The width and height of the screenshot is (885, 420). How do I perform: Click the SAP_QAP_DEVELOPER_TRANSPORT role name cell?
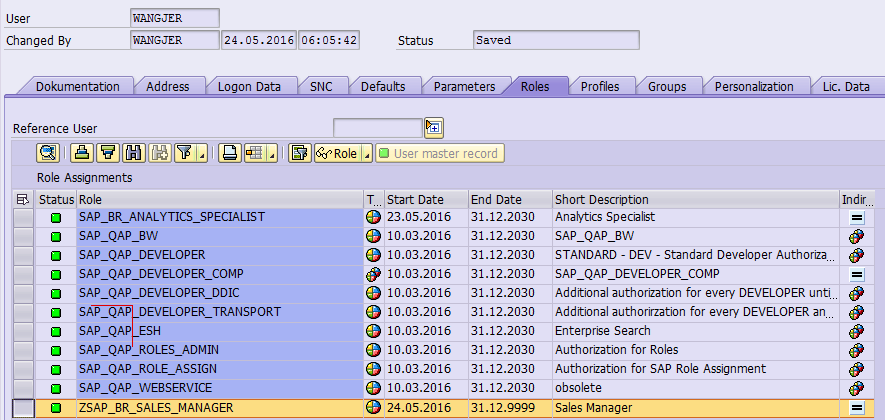click(x=220, y=312)
